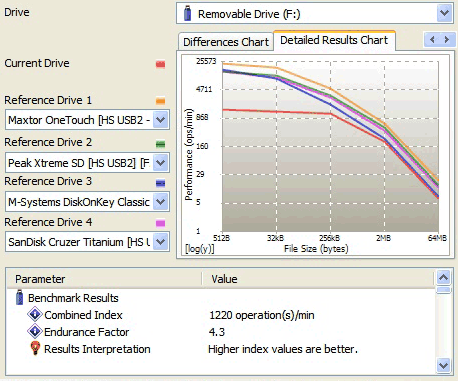
Task: Switch to the Differences Chart tab
Action: tap(226, 42)
